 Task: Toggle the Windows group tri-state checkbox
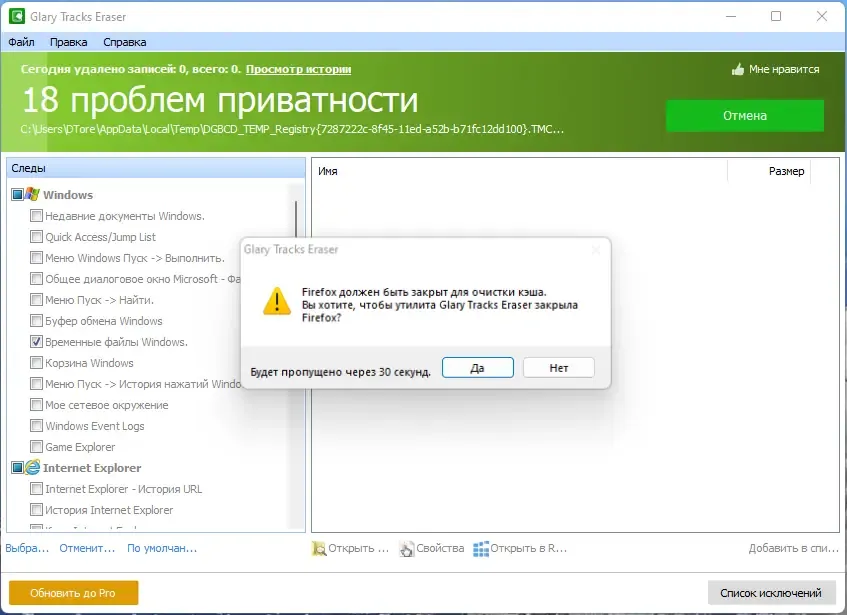coord(17,194)
